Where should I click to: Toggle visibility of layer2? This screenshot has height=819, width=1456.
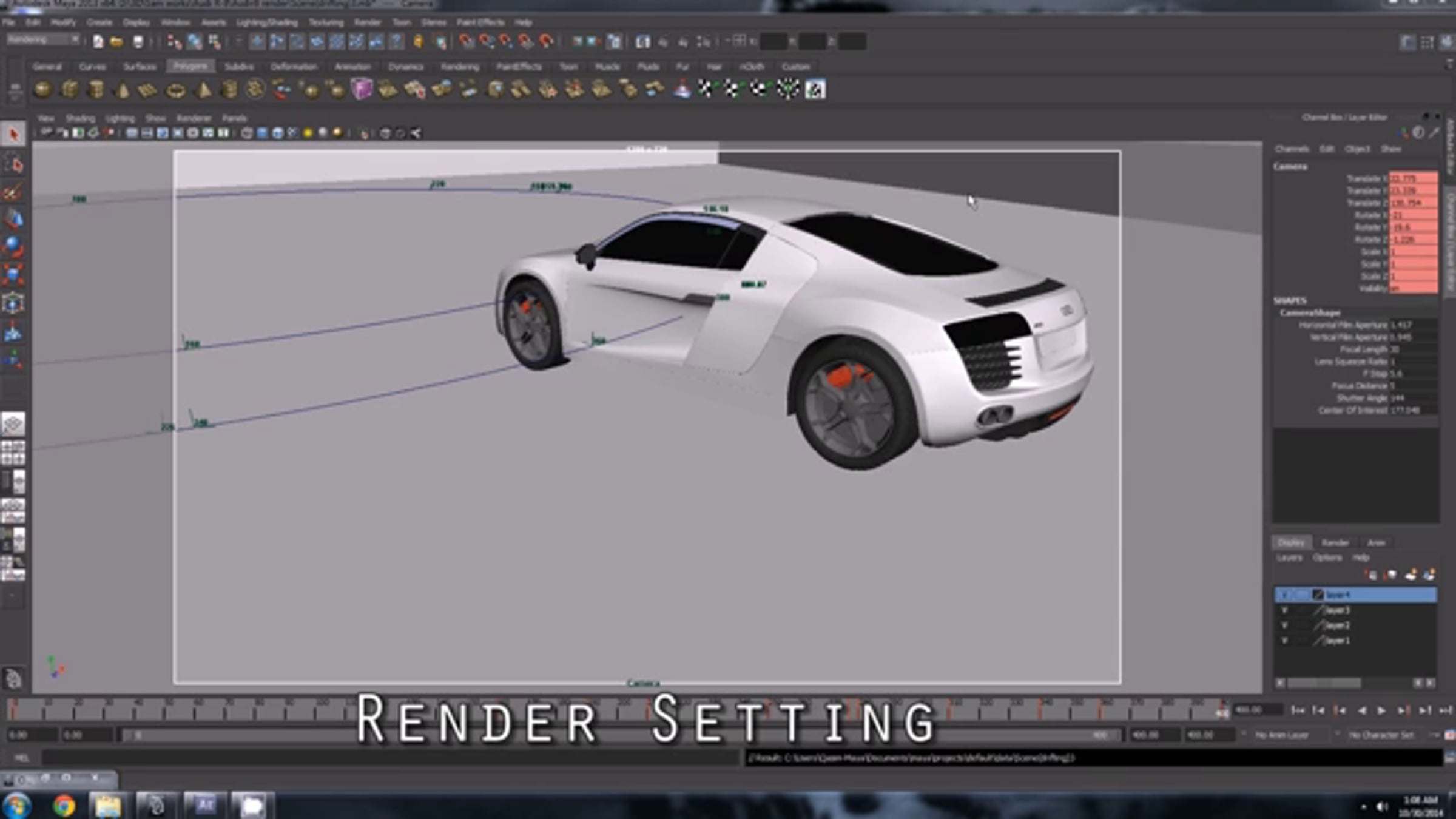(x=1284, y=625)
